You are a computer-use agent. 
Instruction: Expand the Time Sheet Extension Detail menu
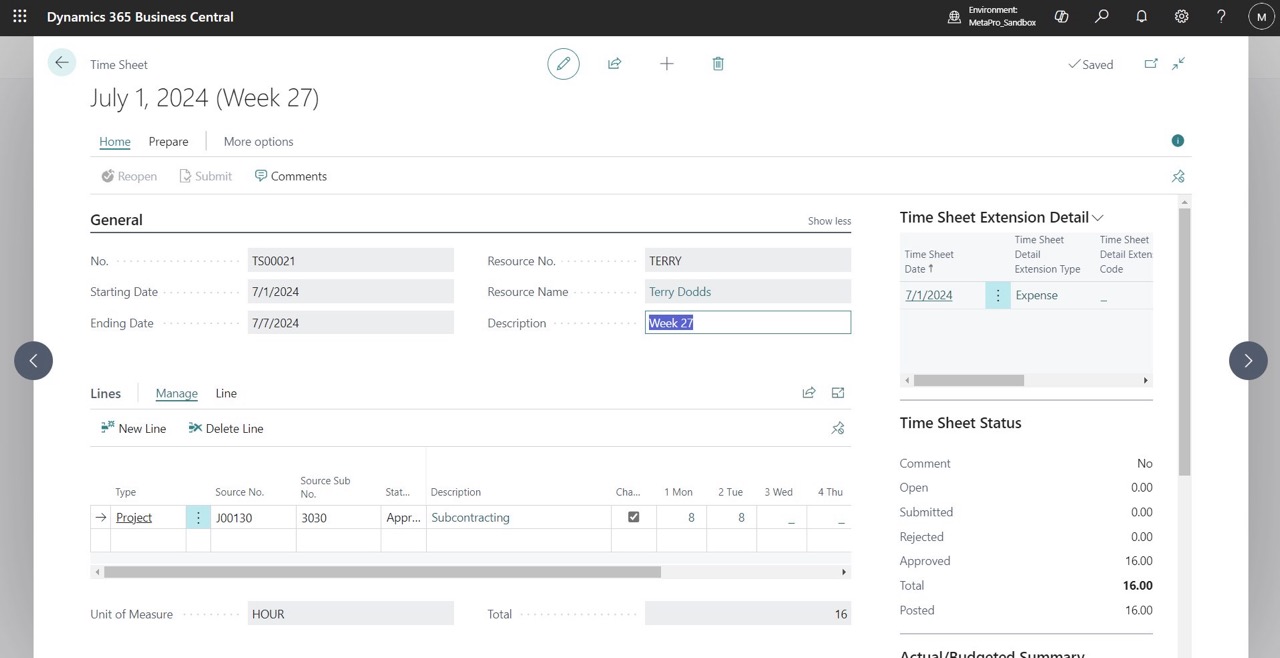pyautogui.click(x=1098, y=218)
